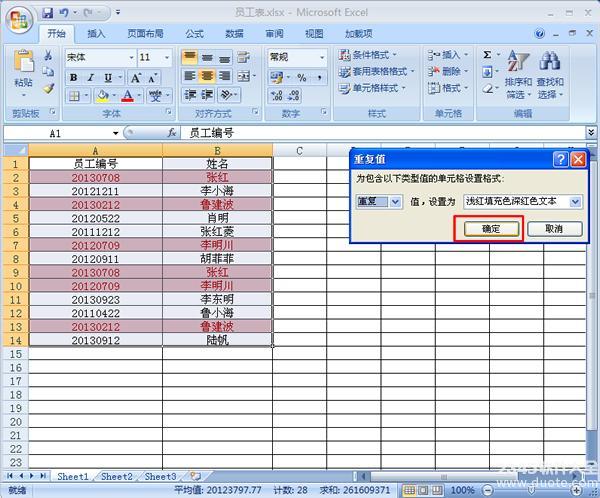
Task: Click 插入 in the cells group
Action: pos(448,55)
